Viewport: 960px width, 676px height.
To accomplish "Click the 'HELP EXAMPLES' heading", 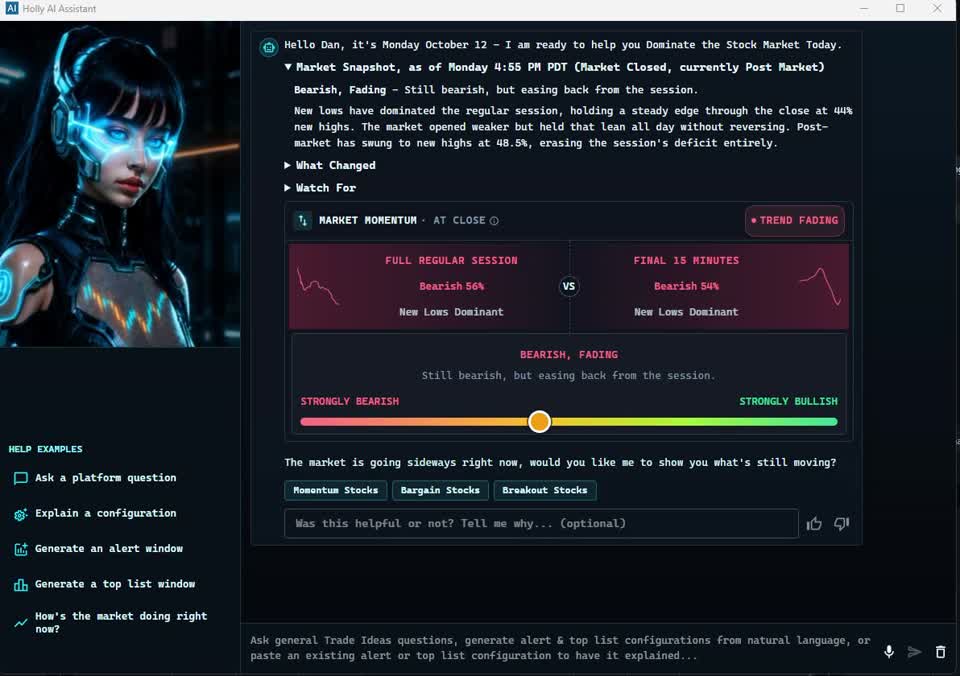I will 45,449.
